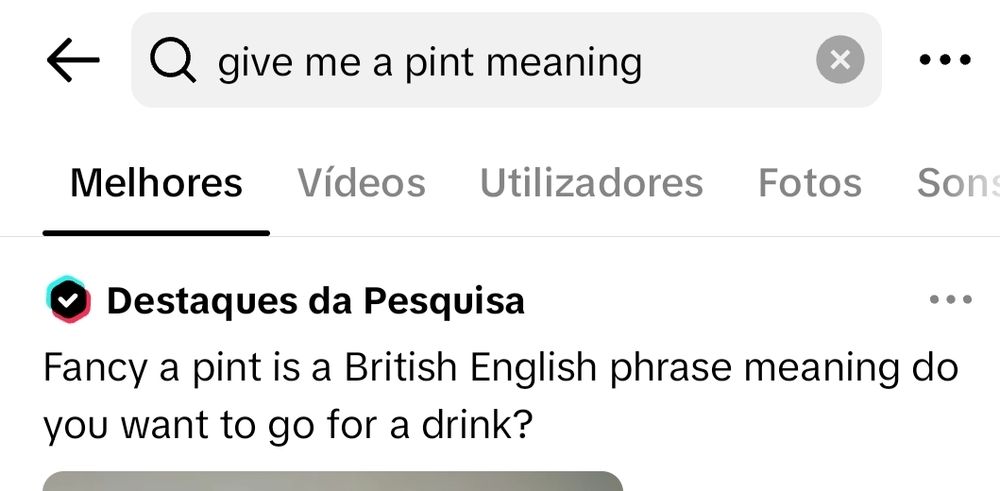Click the empty search bar area before the X

(730, 62)
